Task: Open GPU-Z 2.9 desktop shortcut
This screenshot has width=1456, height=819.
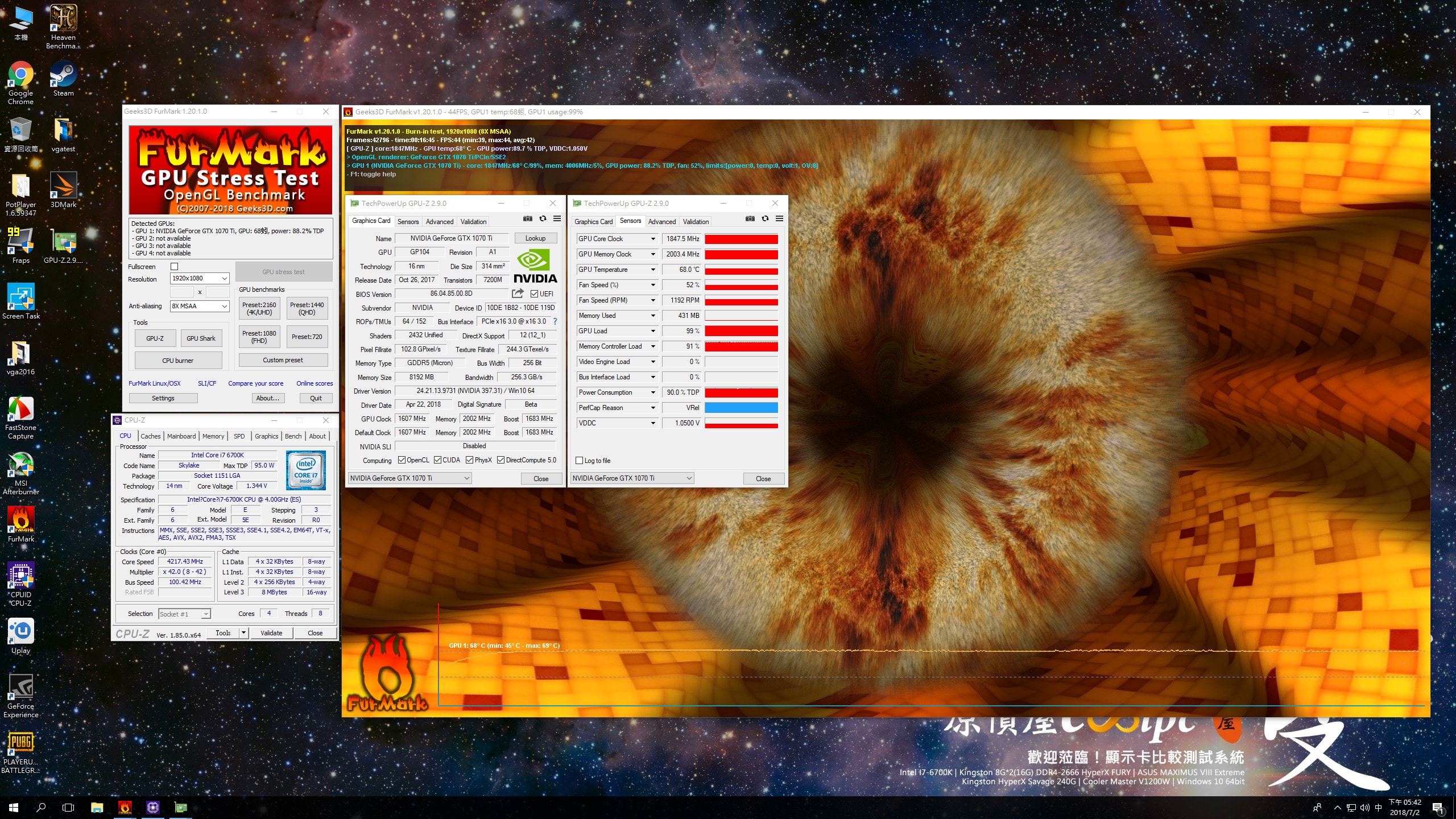Action: click(x=63, y=246)
